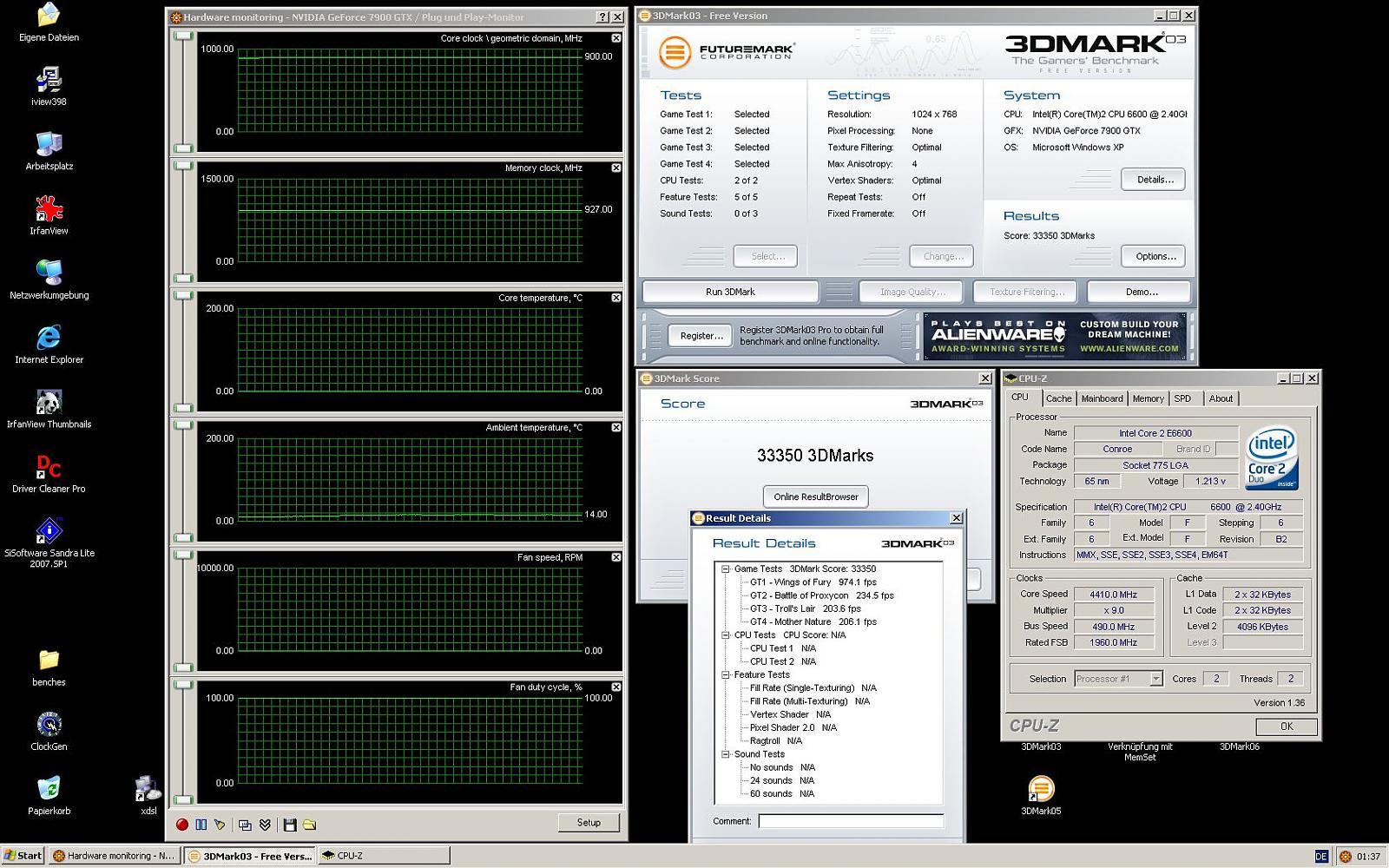
Task: Save the monitoring log with floppy icon
Action: (290, 825)
